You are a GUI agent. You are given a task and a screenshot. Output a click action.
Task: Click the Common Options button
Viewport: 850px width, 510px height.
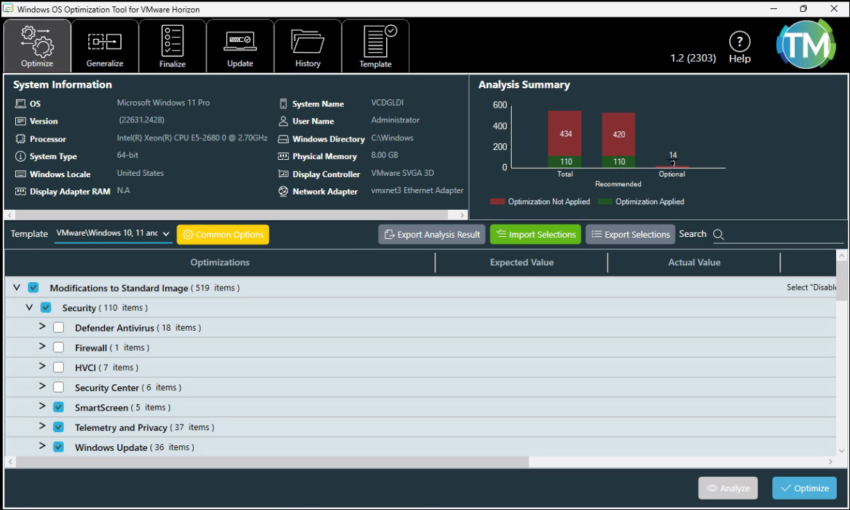223,235
